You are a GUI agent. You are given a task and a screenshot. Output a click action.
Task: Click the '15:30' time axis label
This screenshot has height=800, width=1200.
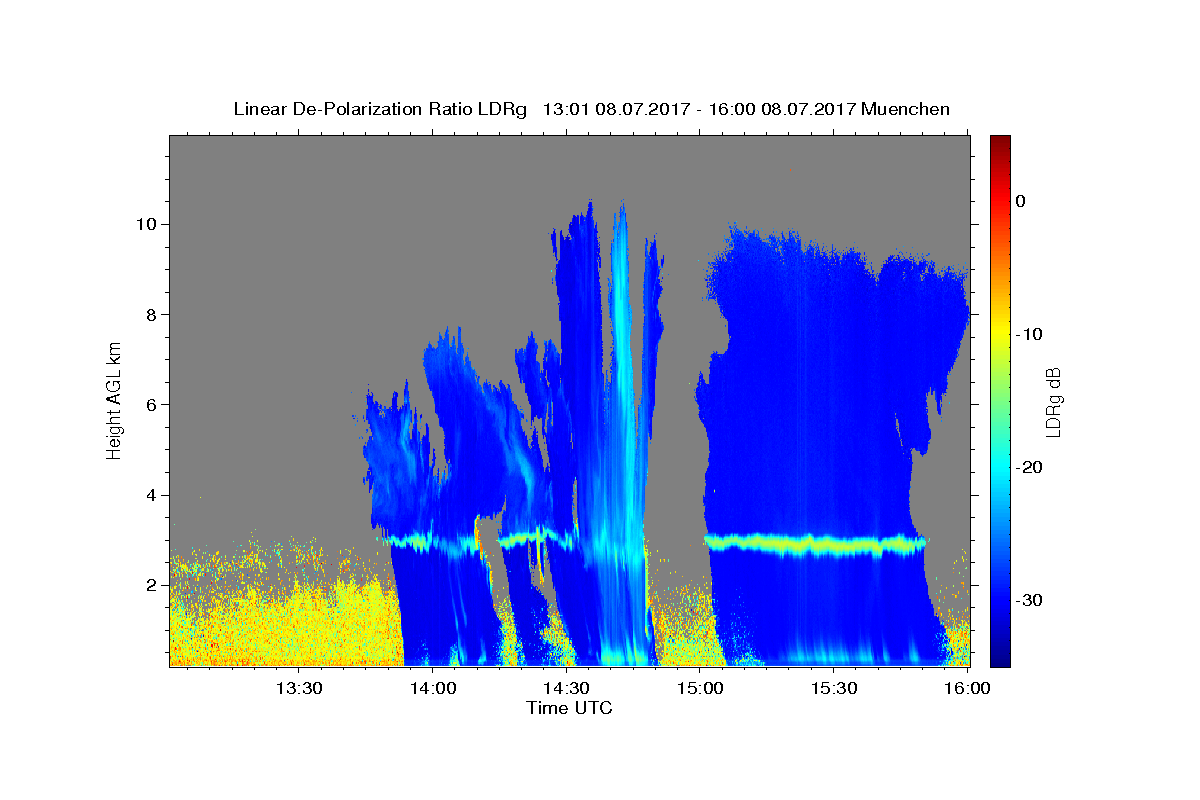[834, 688]
